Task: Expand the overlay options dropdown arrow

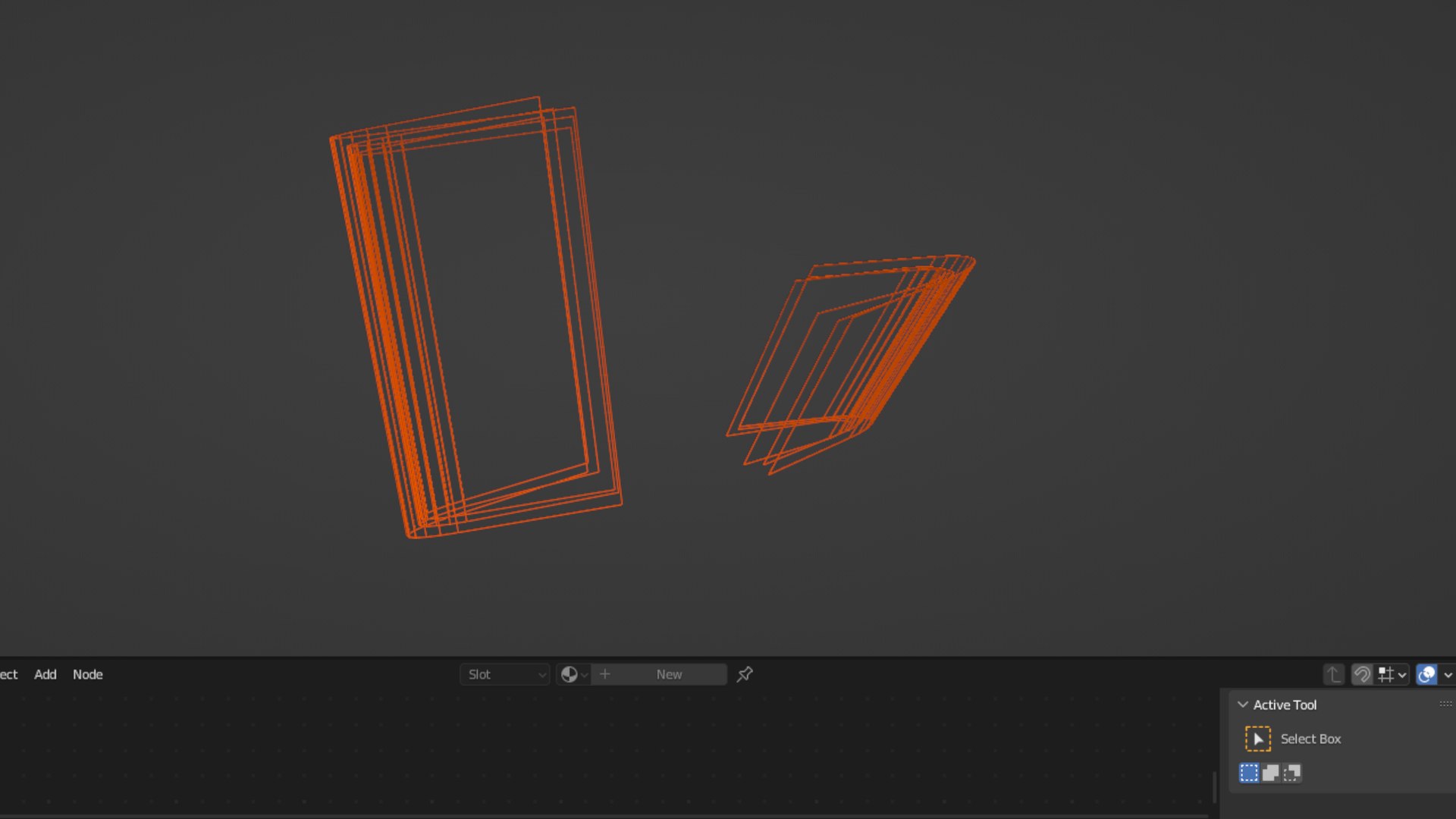Action: (x=1448, y=674)
